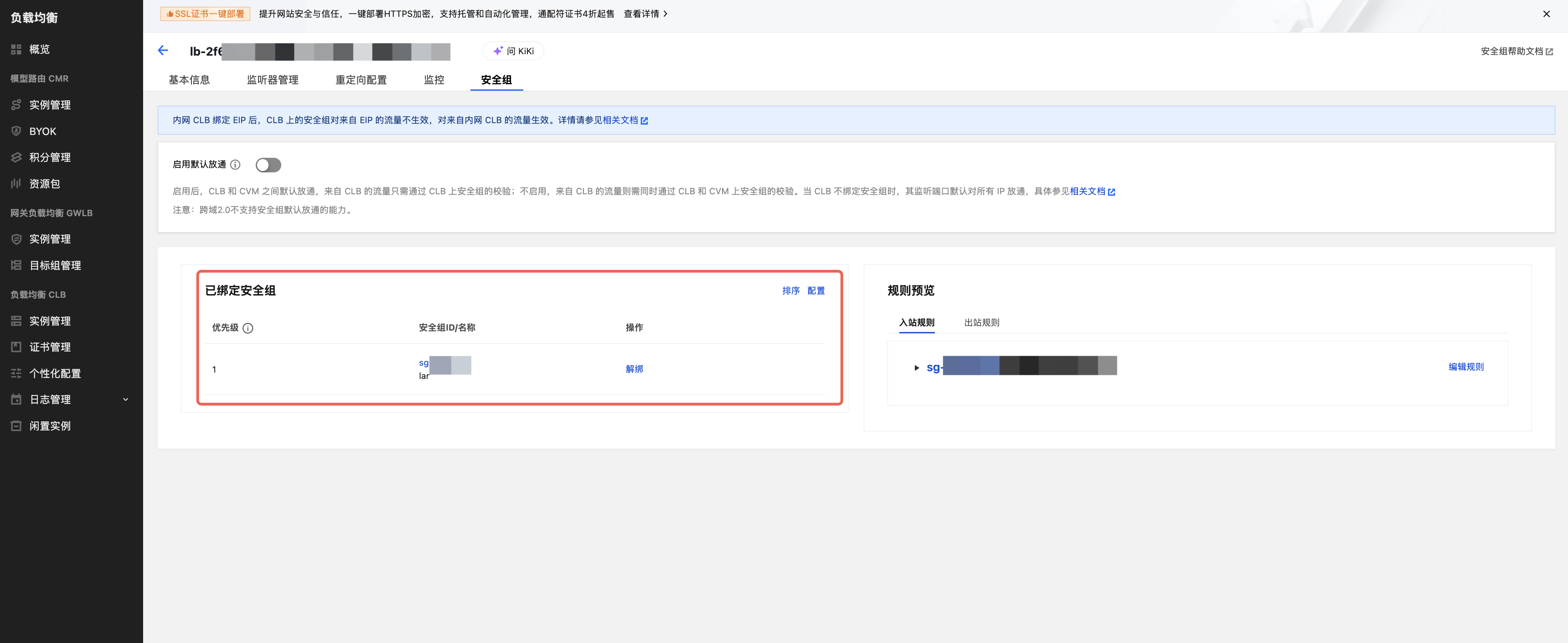Viewport: 1568px width, 643px height.
Task: Click the 安全组ID/名称 column header
Action: 447,327
